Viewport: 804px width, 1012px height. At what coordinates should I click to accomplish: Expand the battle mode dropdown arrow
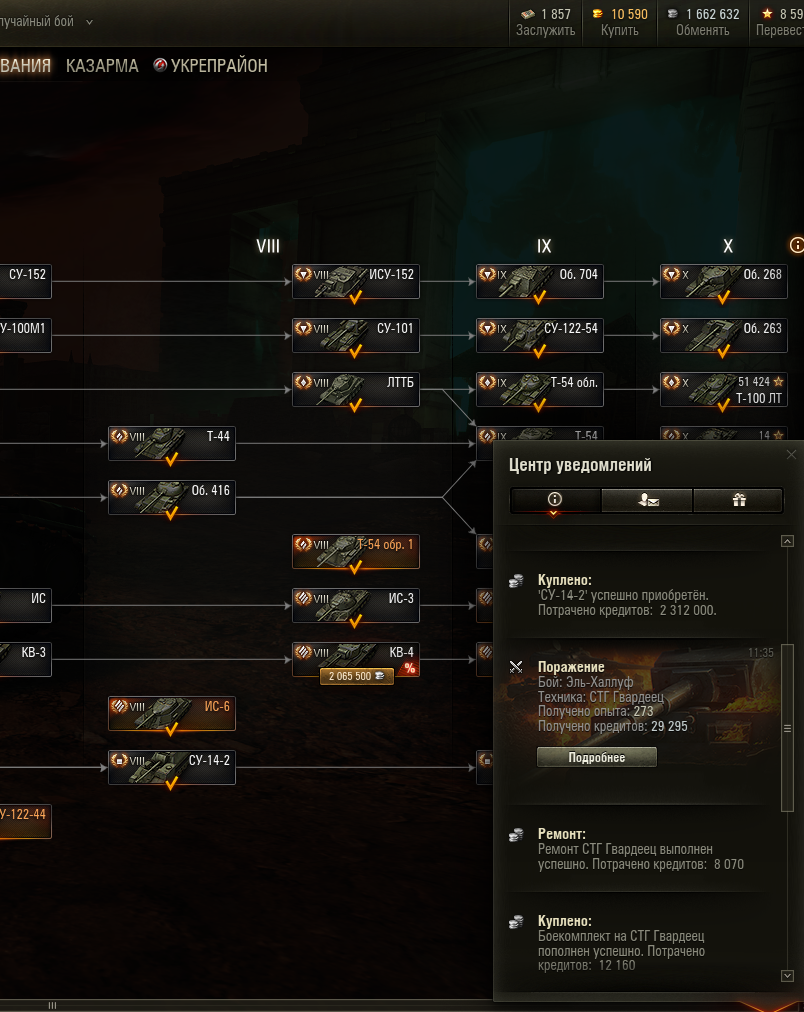click(x=90, y=22)
